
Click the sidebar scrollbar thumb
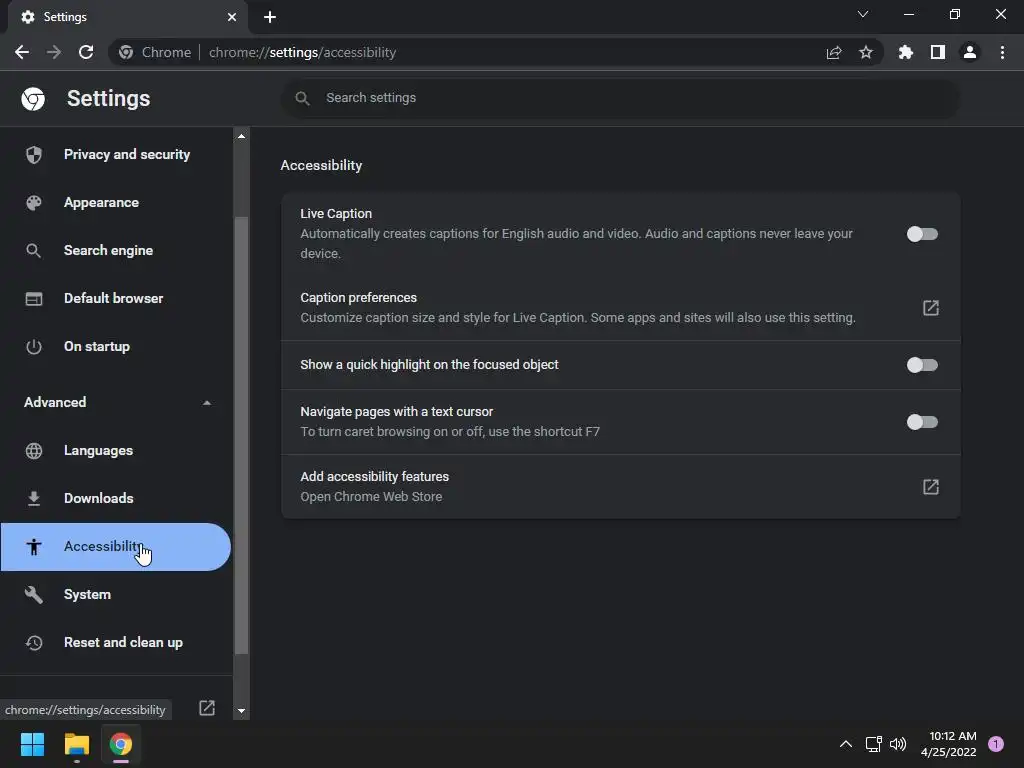pos(242,435)
